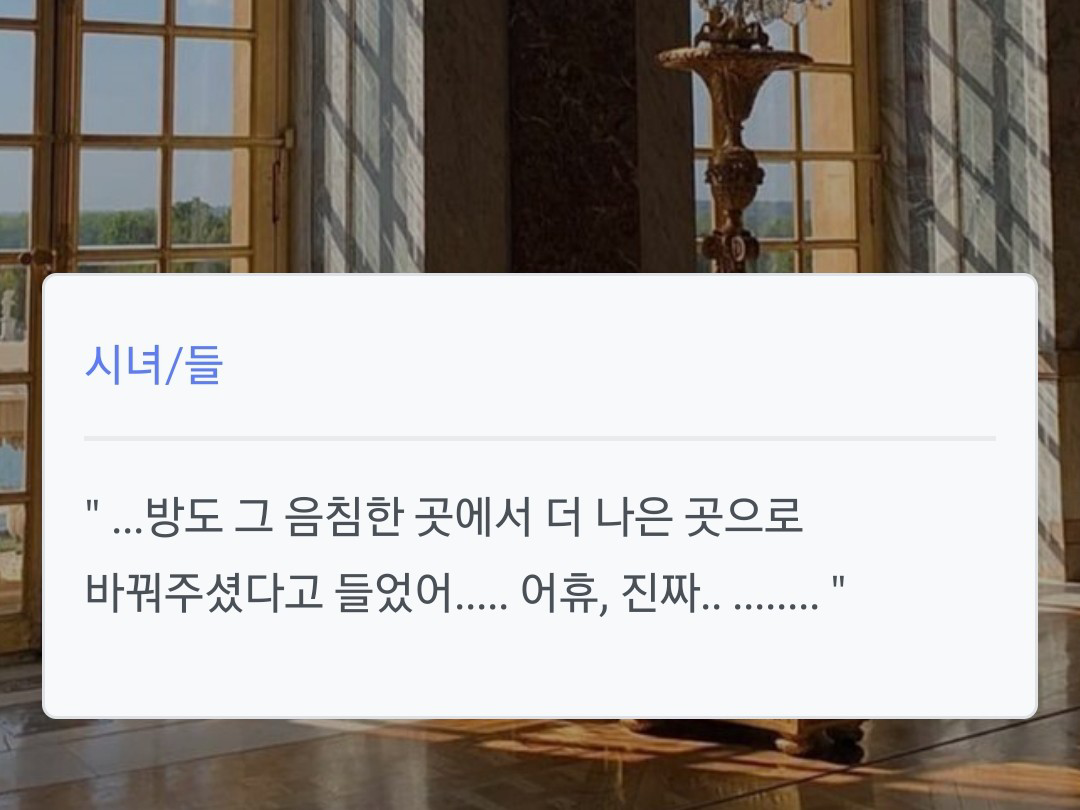This screenshot has width=1080, height=810.
Task: Click the closing quotation mark of the dialogue
Action: [x=838, y=585]
